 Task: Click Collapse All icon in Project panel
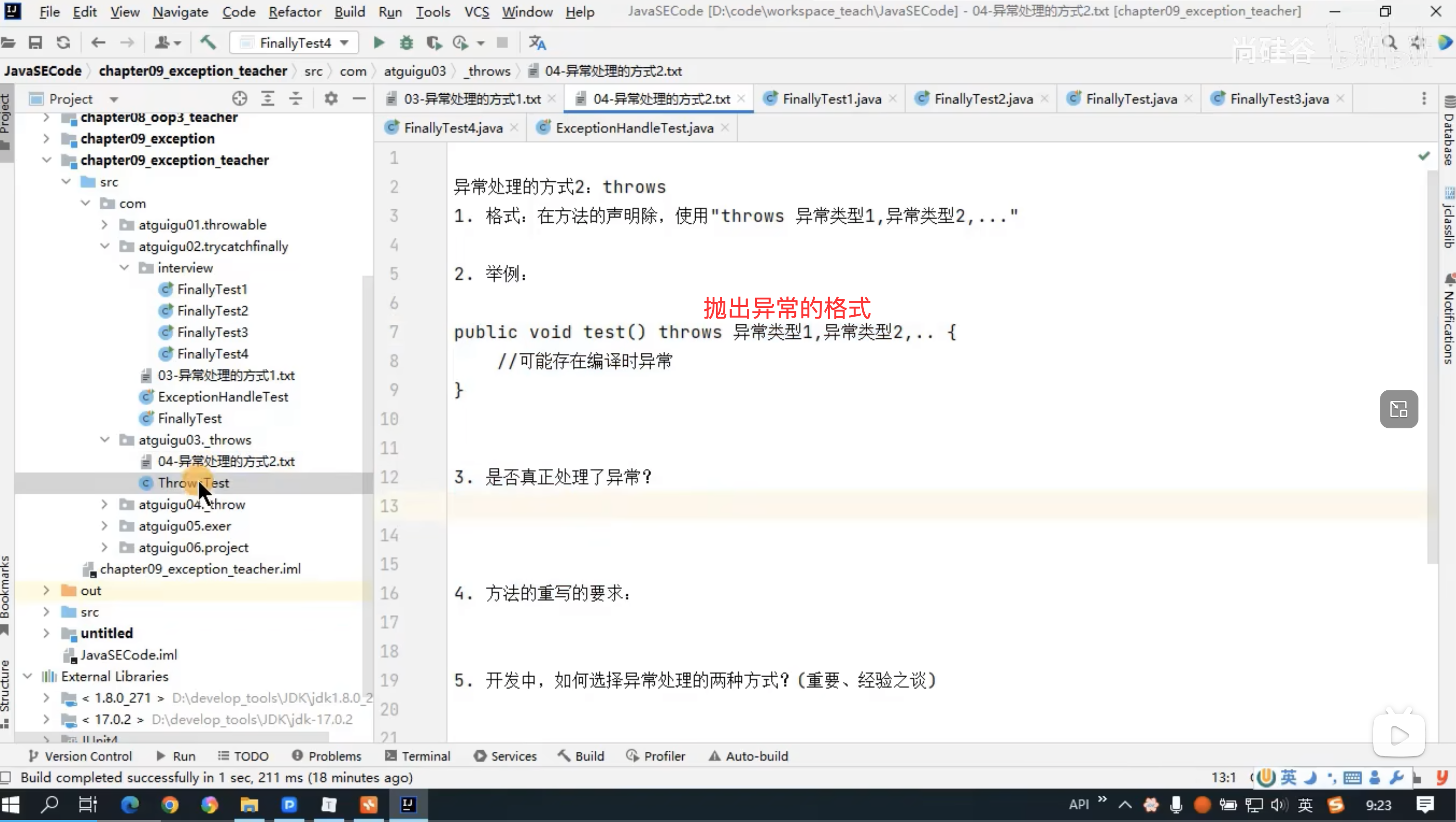click(296, 99)
